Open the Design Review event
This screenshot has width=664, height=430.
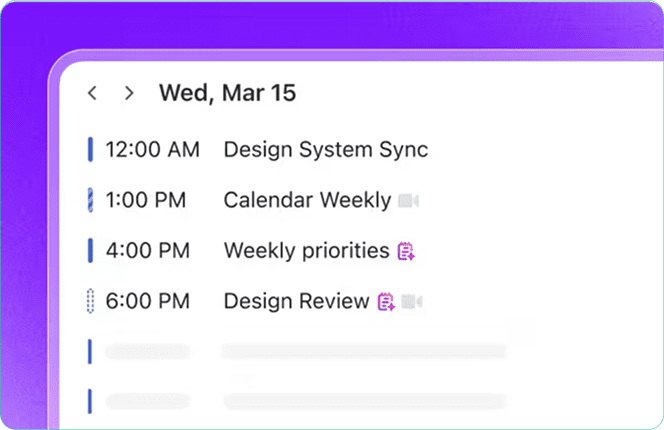[x=296, y=301]
